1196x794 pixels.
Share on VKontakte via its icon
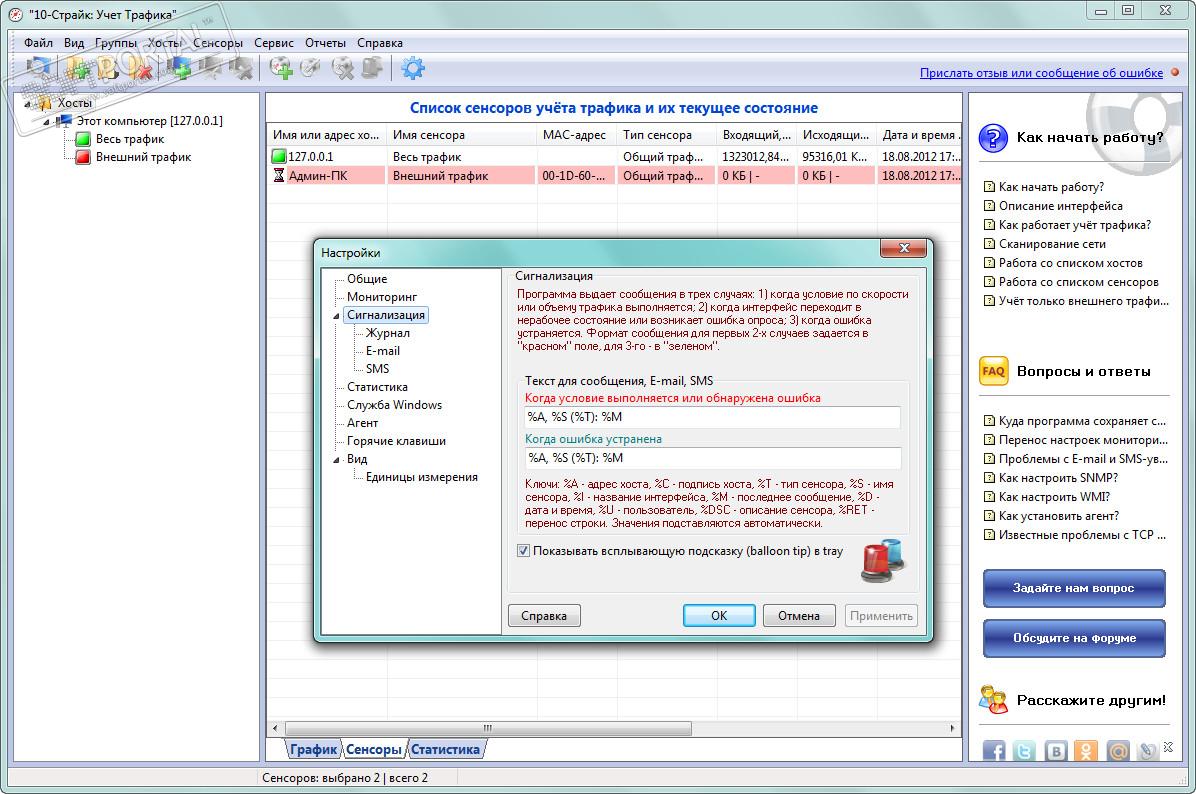tap(1056, 751)
